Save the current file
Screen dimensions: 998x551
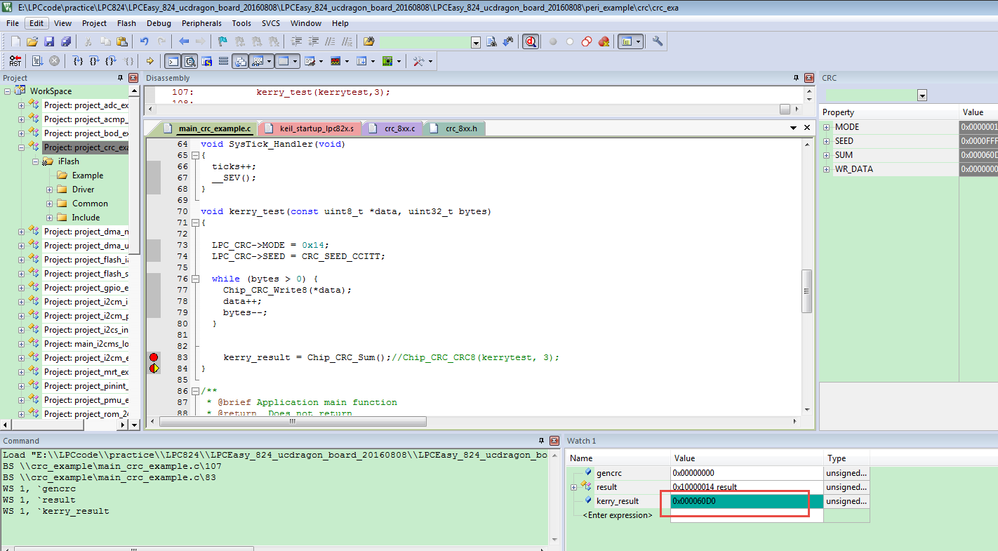point(49,41)
